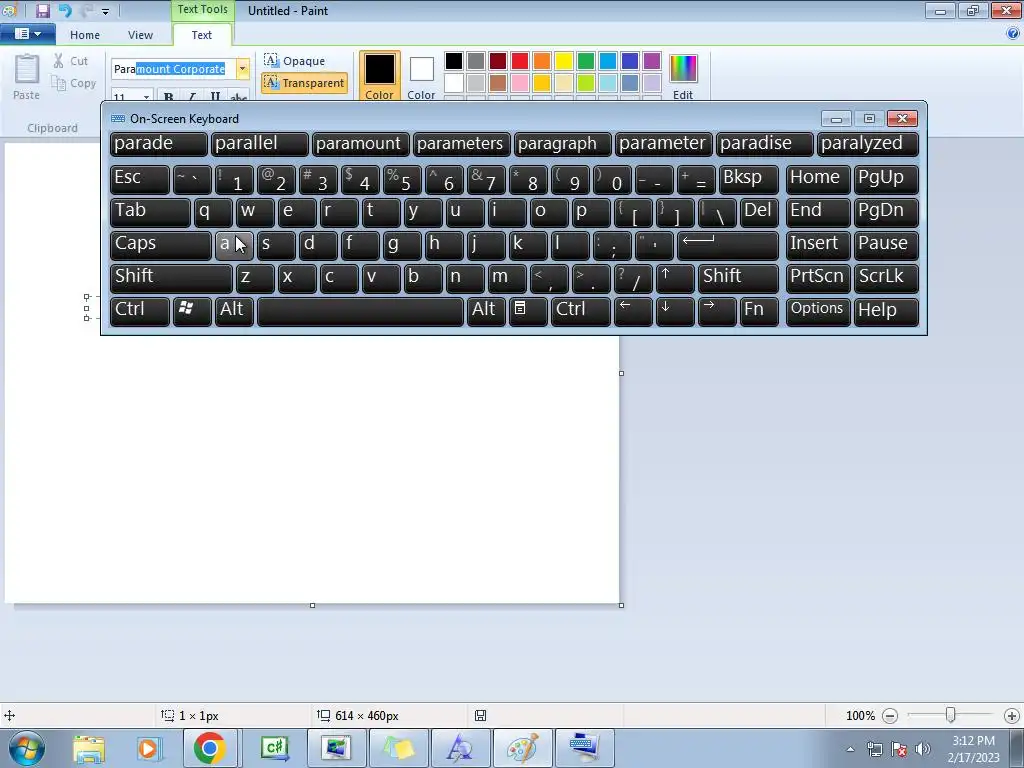Screen dimensions: 1024x768
Task: Select the Color 1 black swatch button
Action: (379, 76)
